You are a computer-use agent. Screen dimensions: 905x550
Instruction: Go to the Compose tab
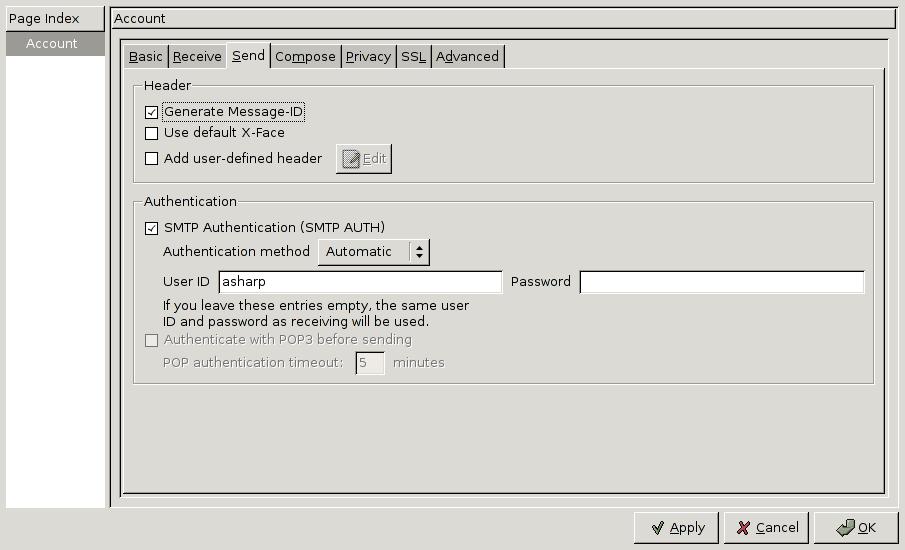tap(305, 57)
